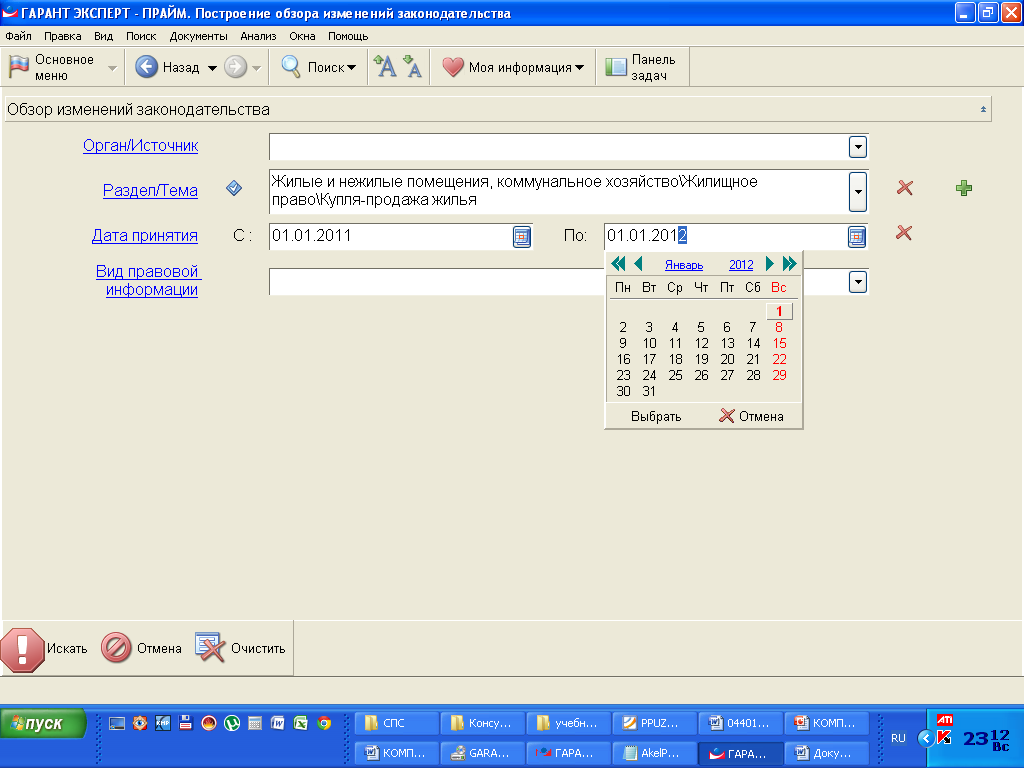
Task: Open Kaspersky tray icon
Action: [944, 738]
